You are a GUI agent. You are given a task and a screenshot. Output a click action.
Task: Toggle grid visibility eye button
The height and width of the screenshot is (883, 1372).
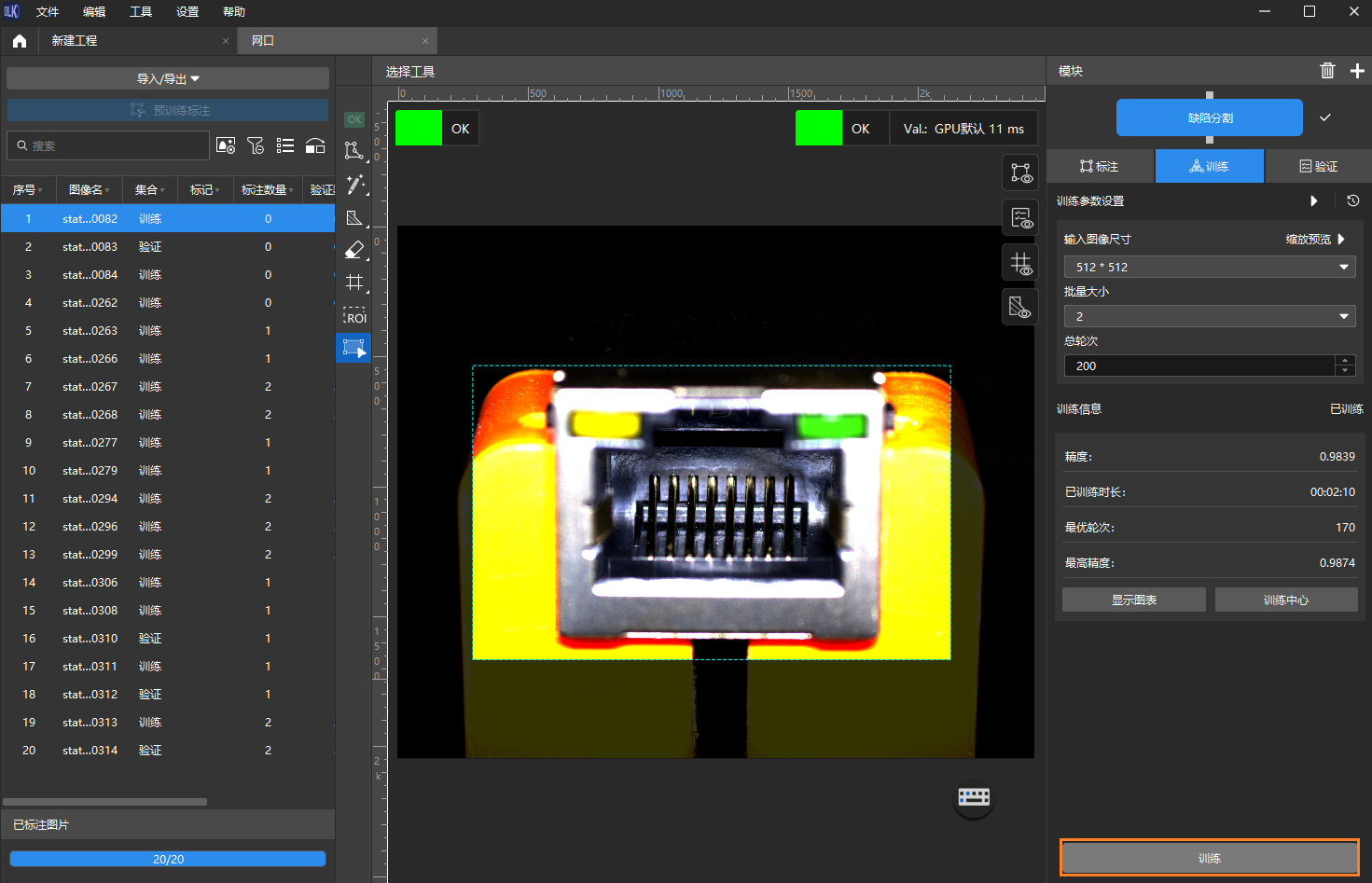click(1020, 263)
